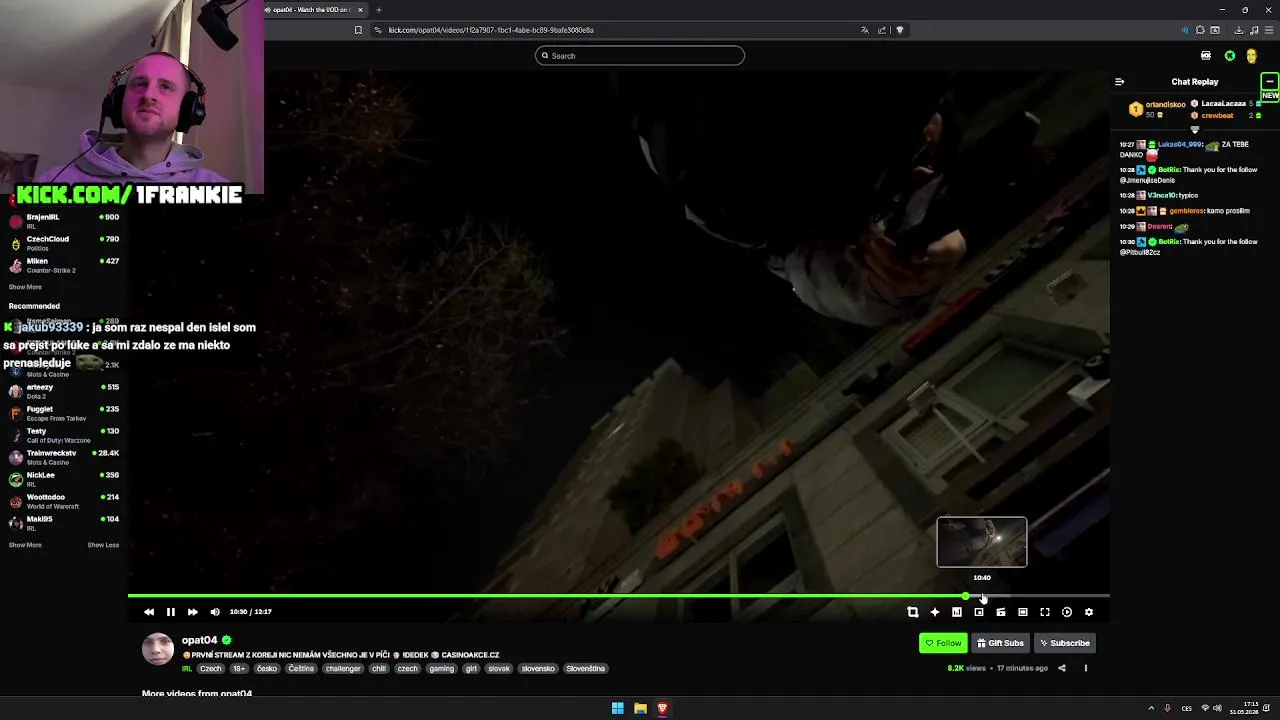Open File Explorer from the taskbar
1280x720 pixels.
[x=640, y=708]
